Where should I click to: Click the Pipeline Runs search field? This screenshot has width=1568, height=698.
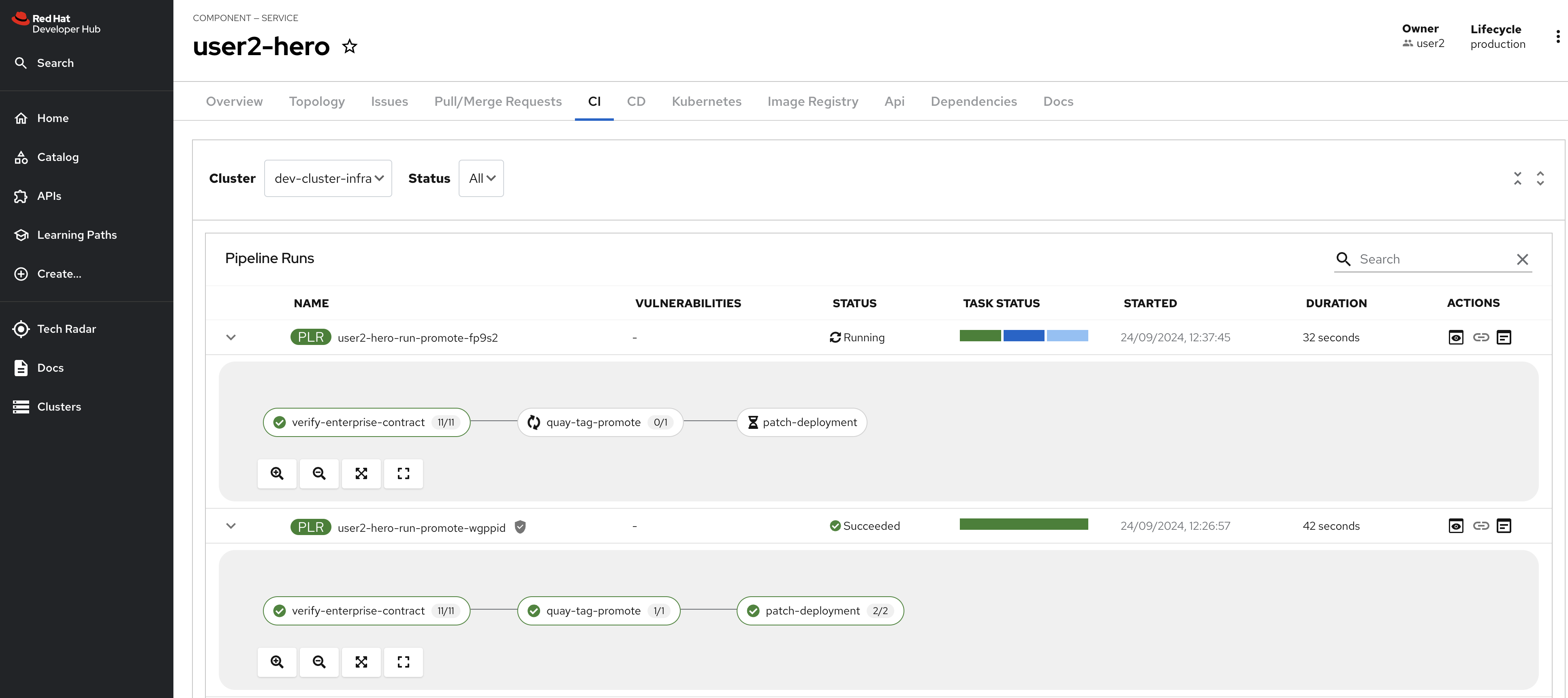1432,259
